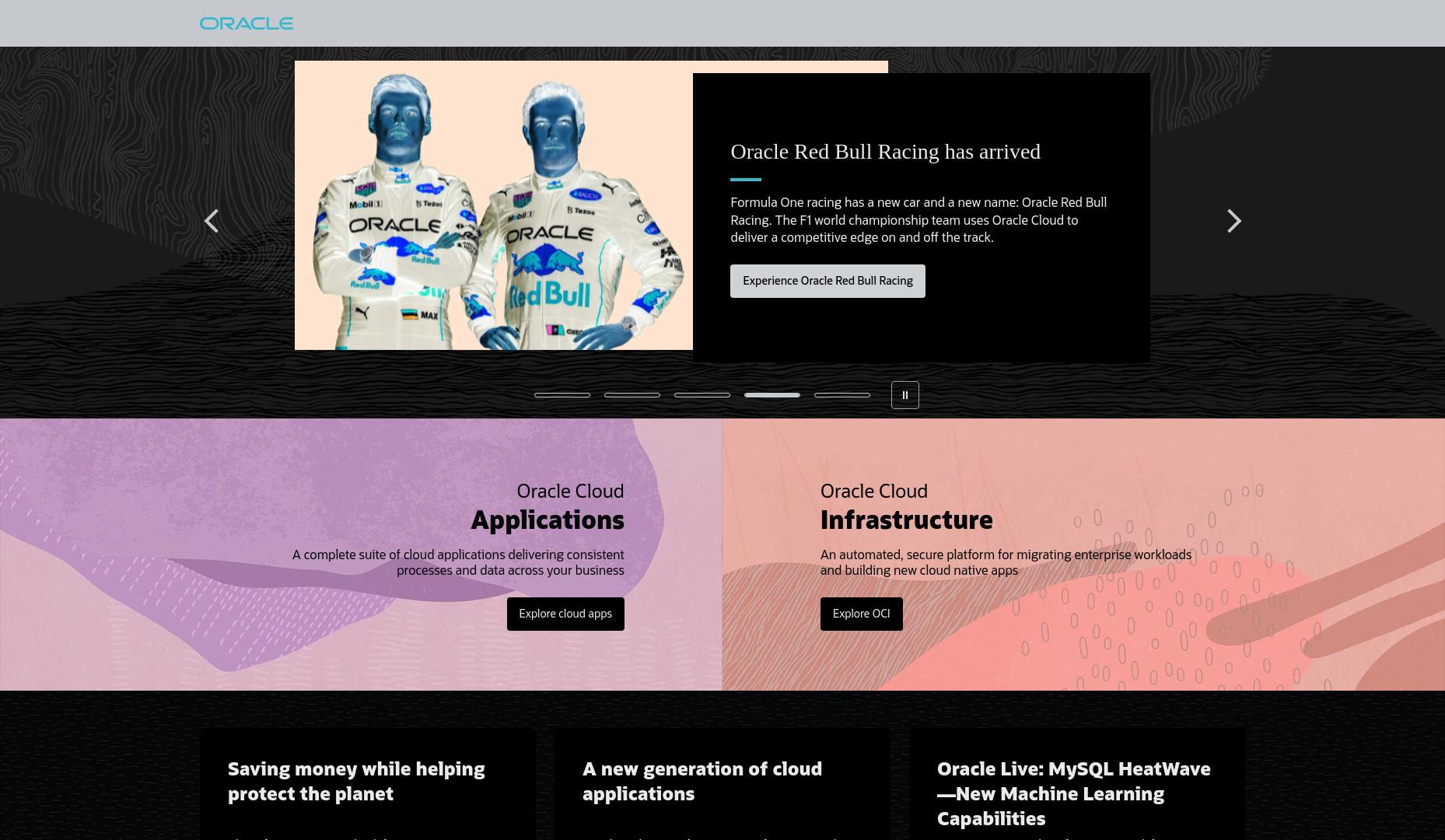Click 'Oracle Red Bull Racing has arrived' heading

885,152
